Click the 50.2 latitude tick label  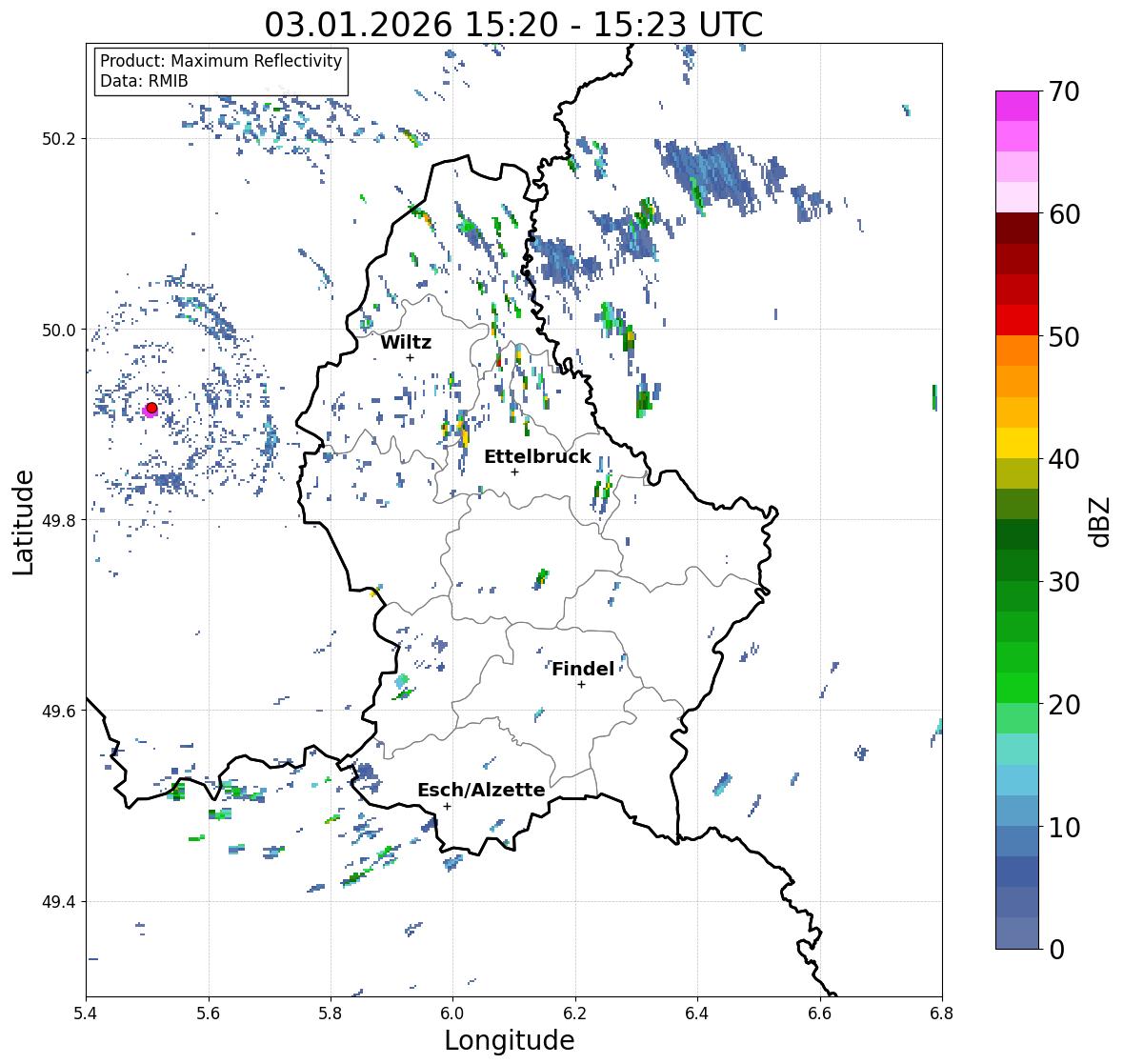(59, 139)
